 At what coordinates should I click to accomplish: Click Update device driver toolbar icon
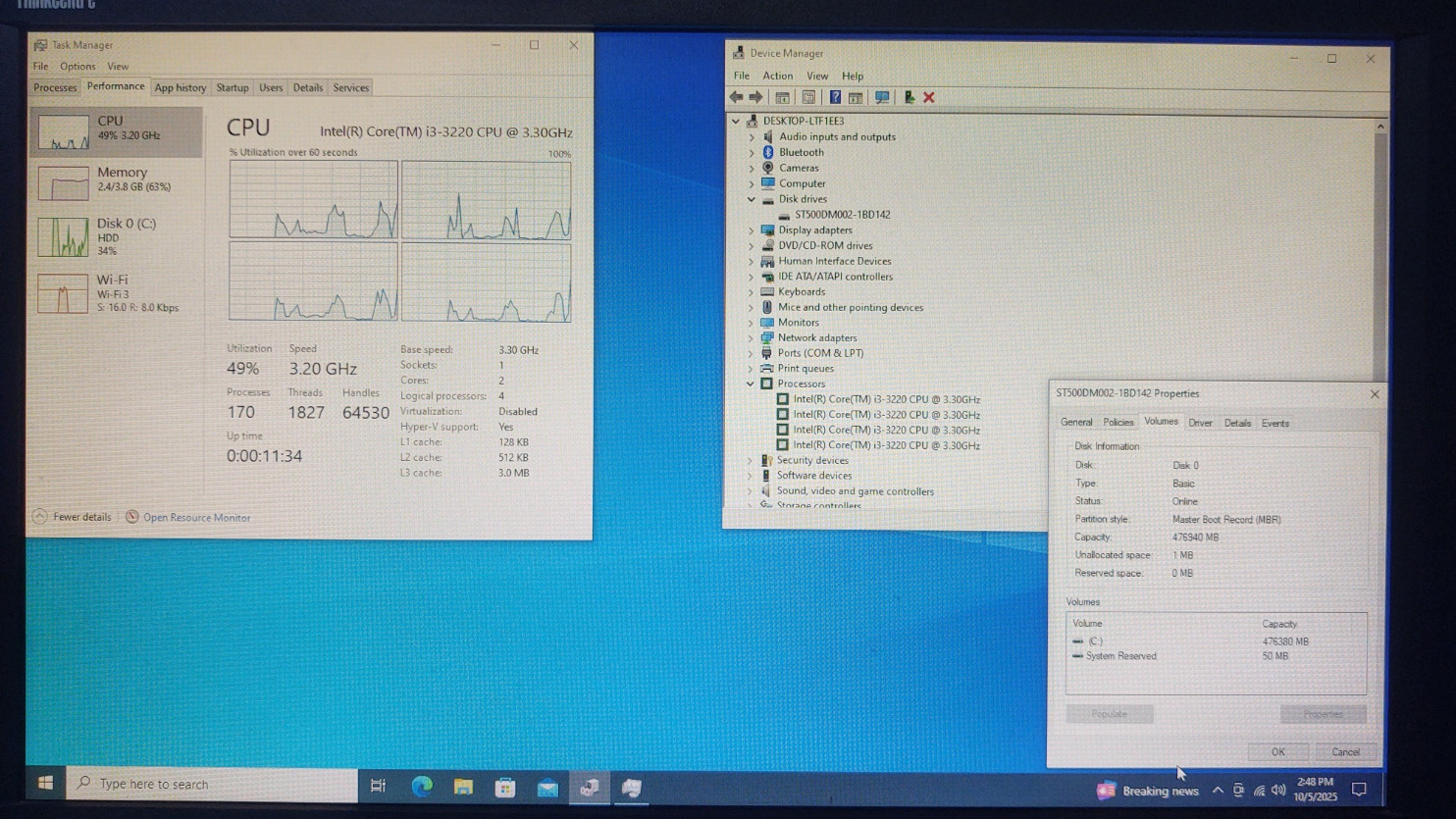(909, 97)
